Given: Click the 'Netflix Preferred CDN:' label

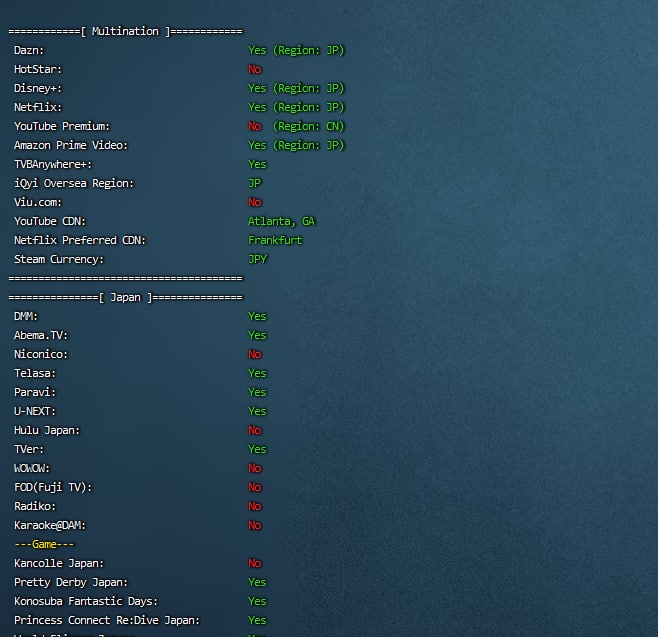Looking at the screenshot, I should [80, 240].
